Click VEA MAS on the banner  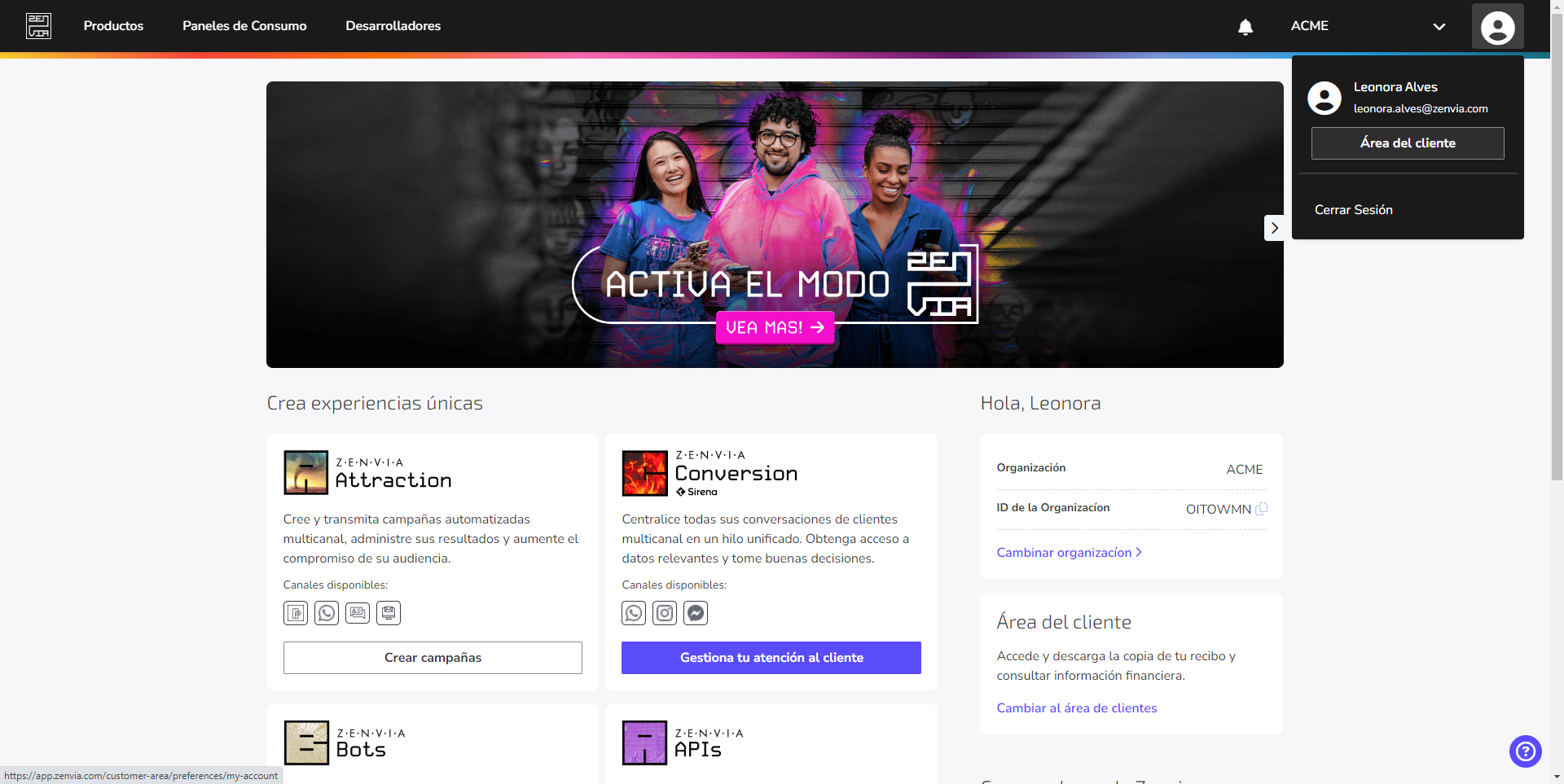[x=775, y=327]
